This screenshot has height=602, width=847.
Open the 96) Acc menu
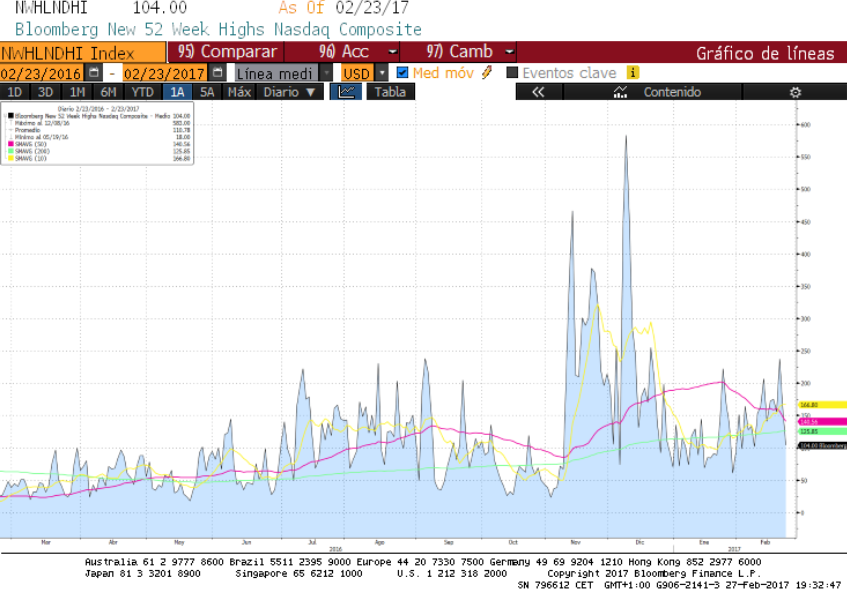point(357,51)
